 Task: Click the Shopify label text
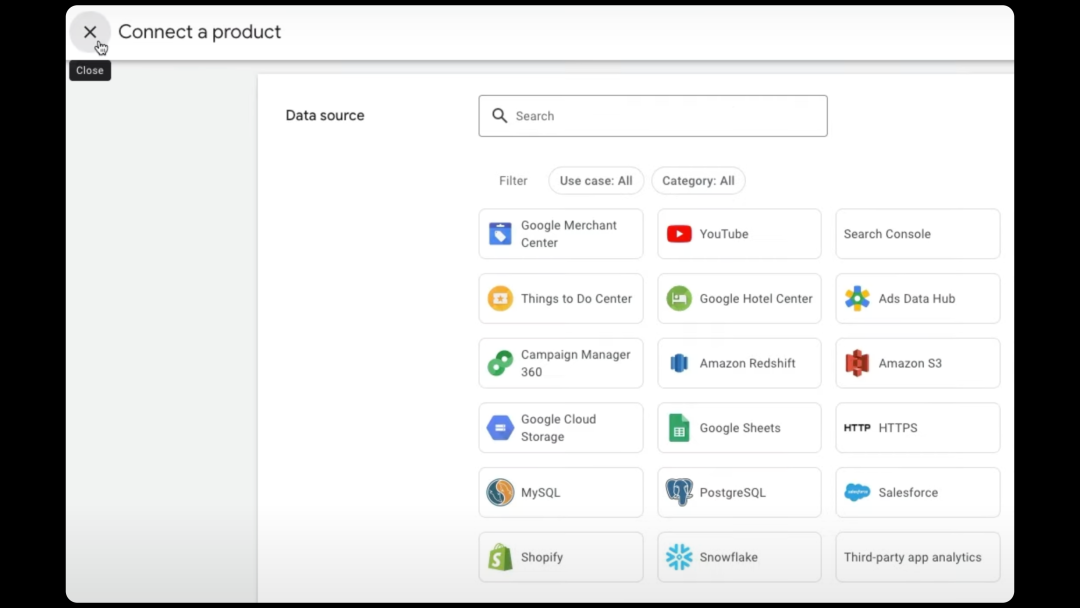[x=541, y=557]
